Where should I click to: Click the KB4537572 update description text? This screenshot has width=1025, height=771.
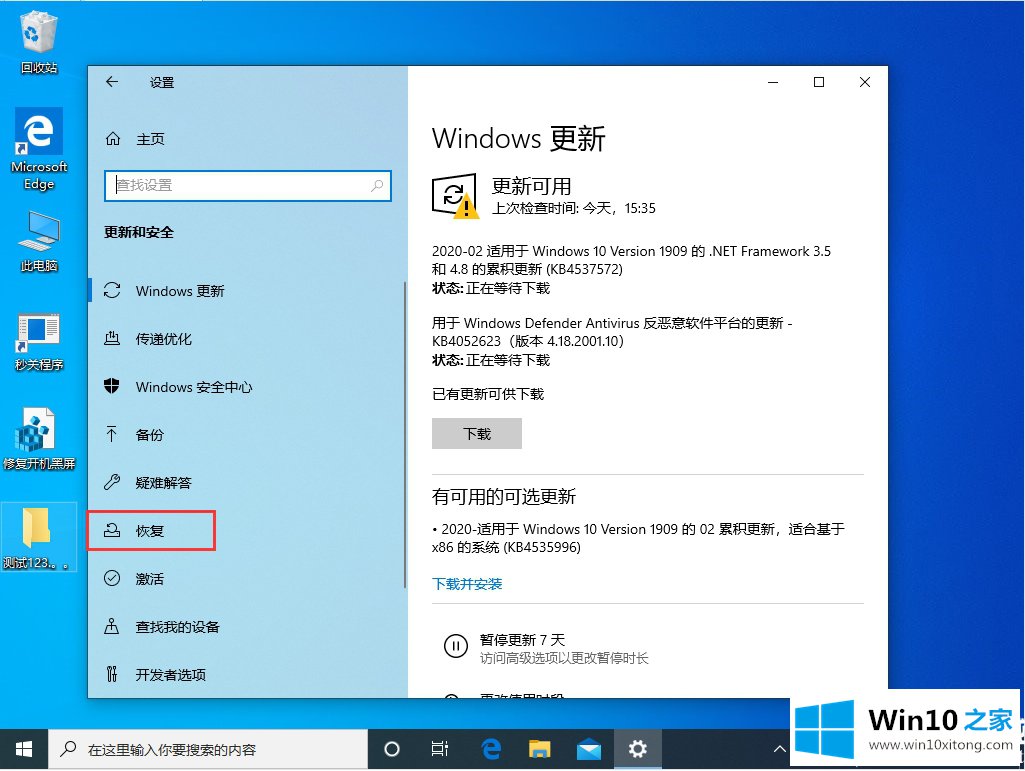[631, 260]
